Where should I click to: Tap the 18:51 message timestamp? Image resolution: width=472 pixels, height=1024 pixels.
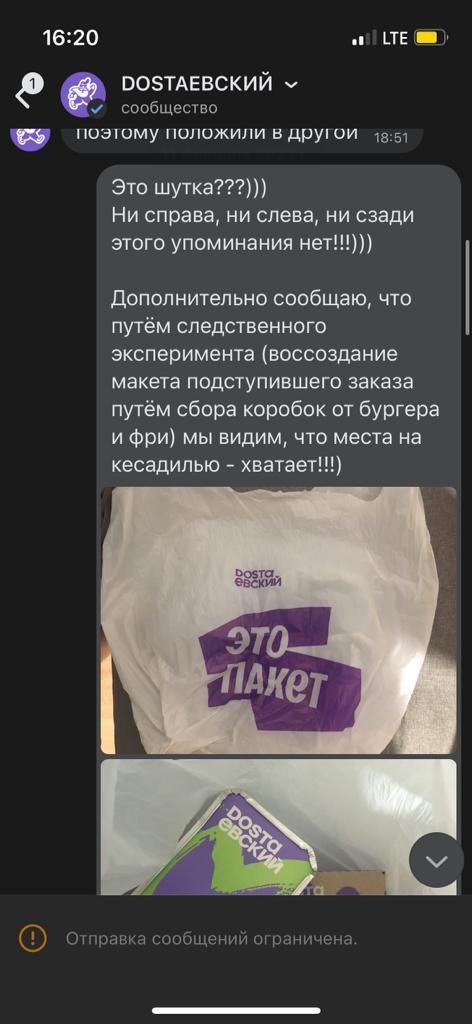coord(392,138)
